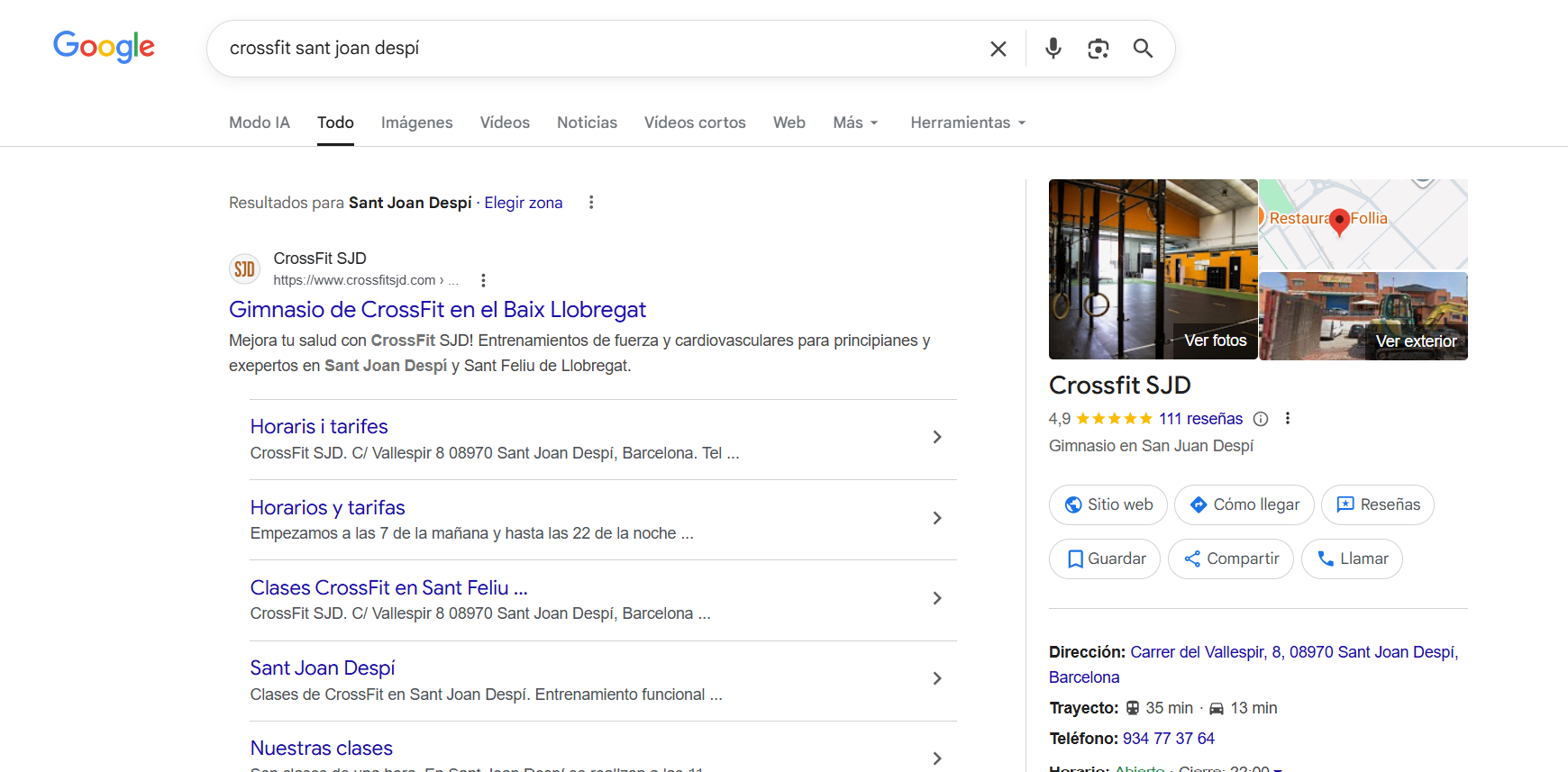Open the map thumbnail with Follia label
1568x772 pixels.
coord(1363,224)
